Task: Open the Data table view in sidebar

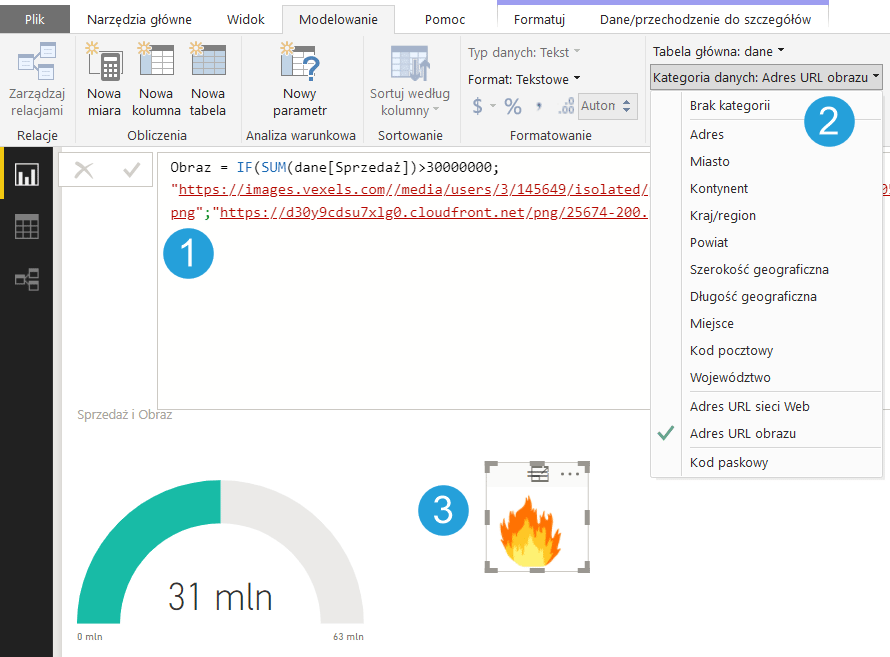Action: coord(26,227)
